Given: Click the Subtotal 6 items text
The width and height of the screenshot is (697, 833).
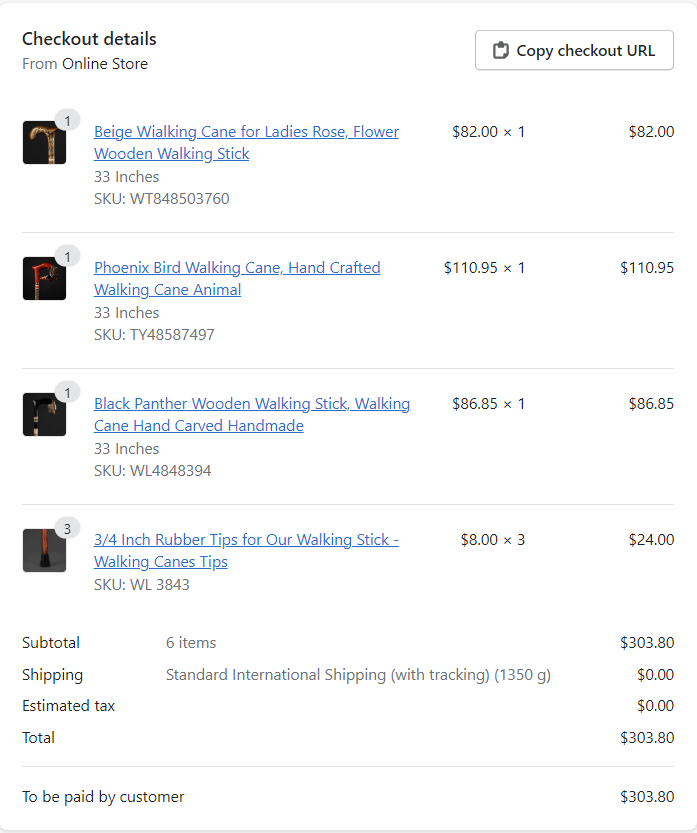Looking at the screenshot, I should coord(191,643).
